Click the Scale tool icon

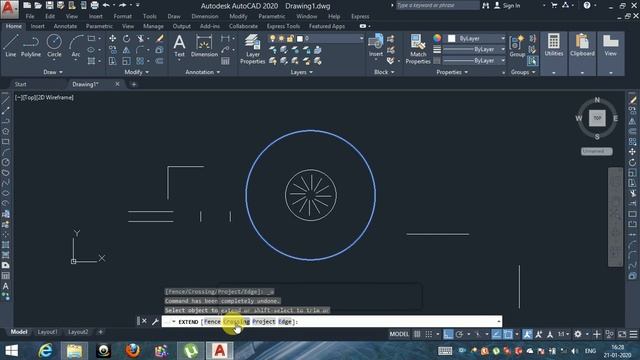click(x=127, y=61)
